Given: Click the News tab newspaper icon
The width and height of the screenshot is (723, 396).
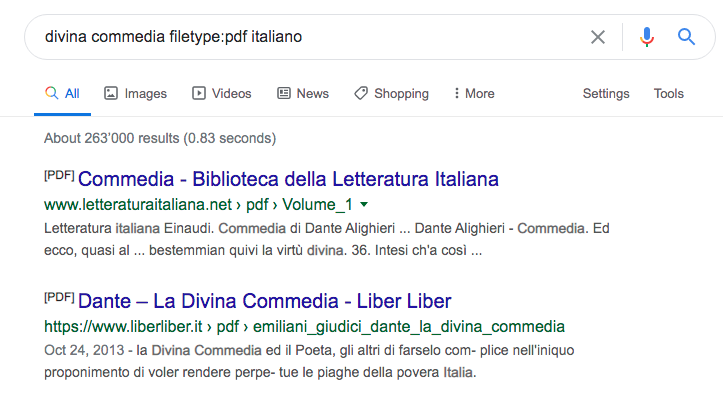Looking at the screenshot, I should 284,93.
